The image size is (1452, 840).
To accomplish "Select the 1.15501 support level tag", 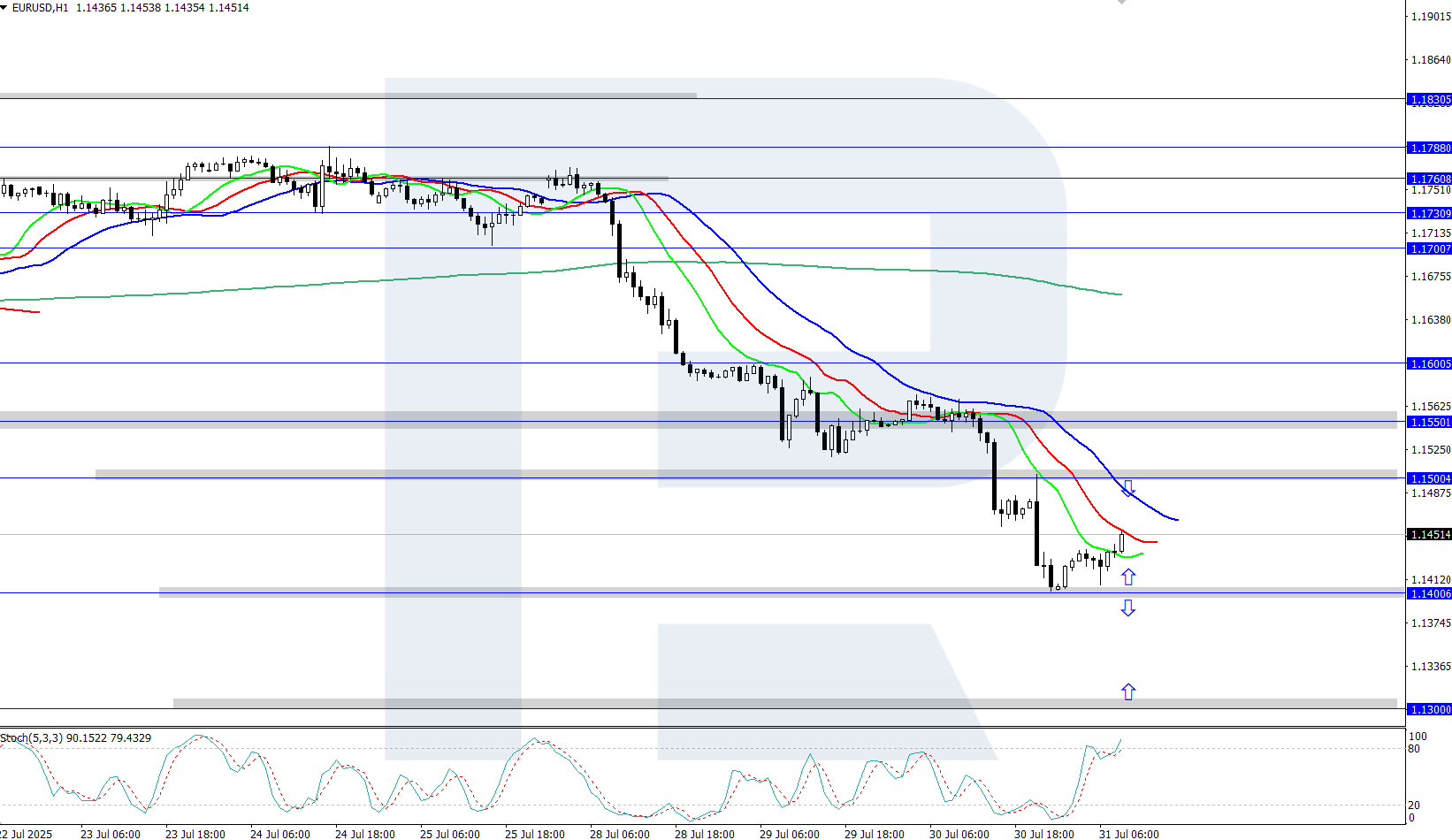I will click(x=1429, y=423).
